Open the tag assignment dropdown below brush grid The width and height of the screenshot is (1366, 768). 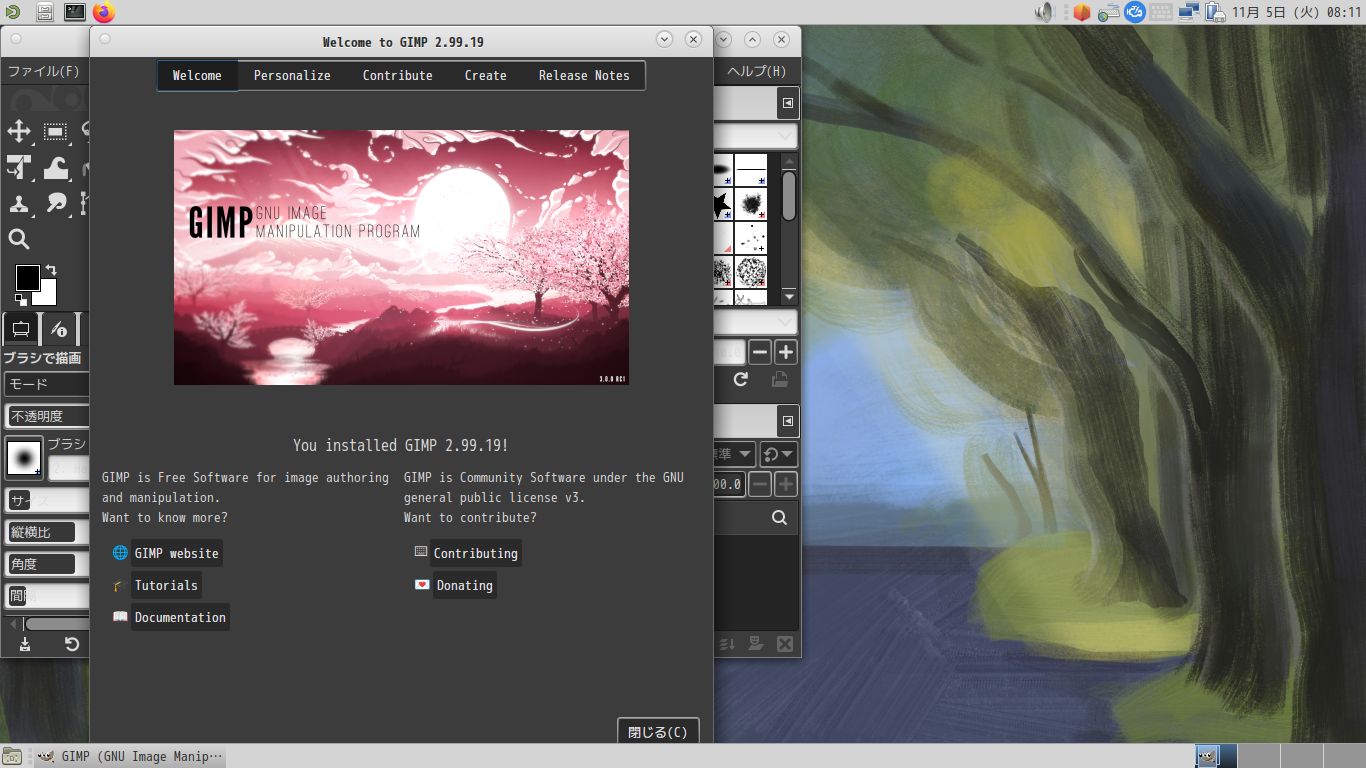(755, 322)
